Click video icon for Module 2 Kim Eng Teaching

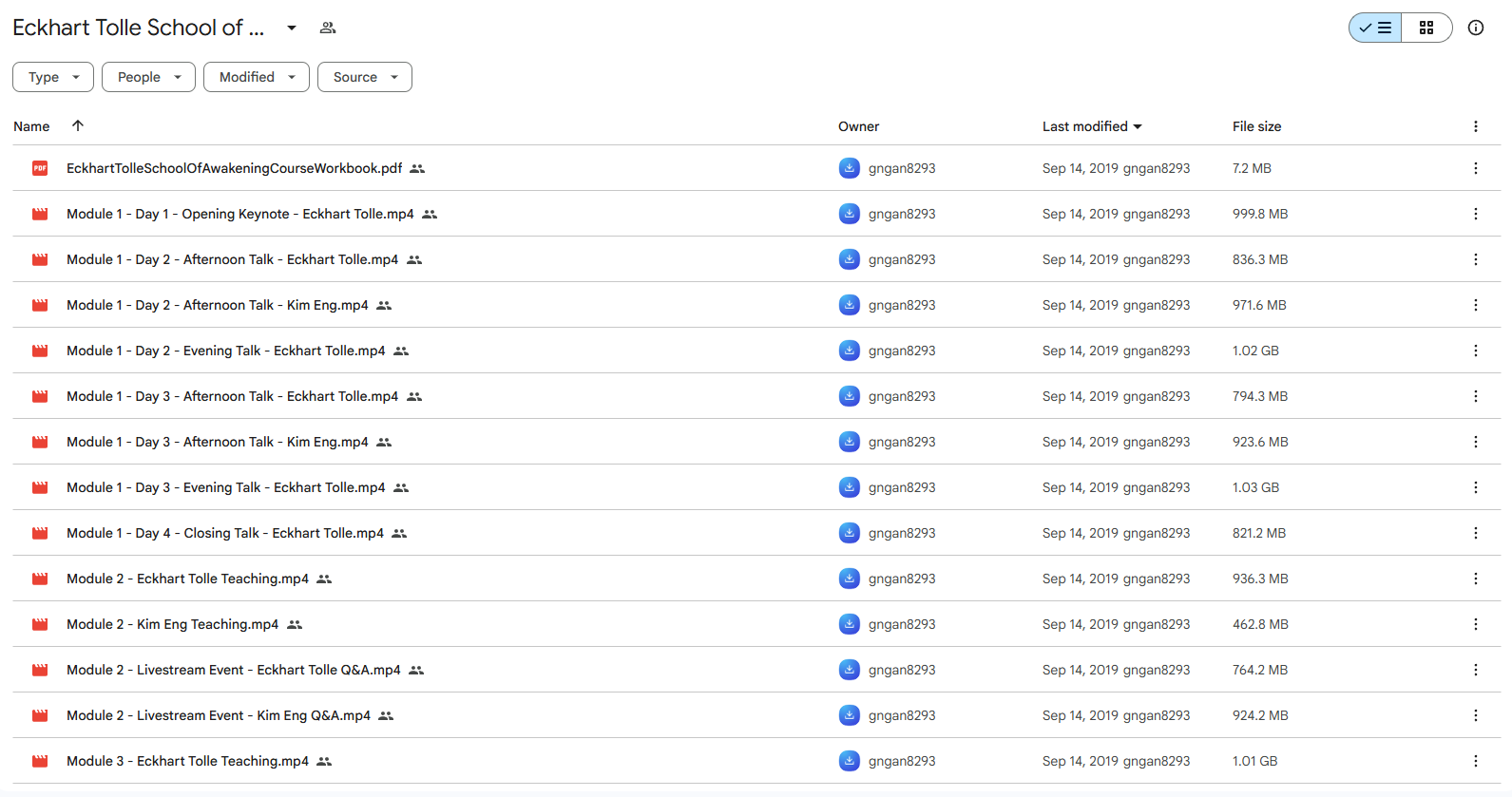pyautogui.click(x=40, y=624)
